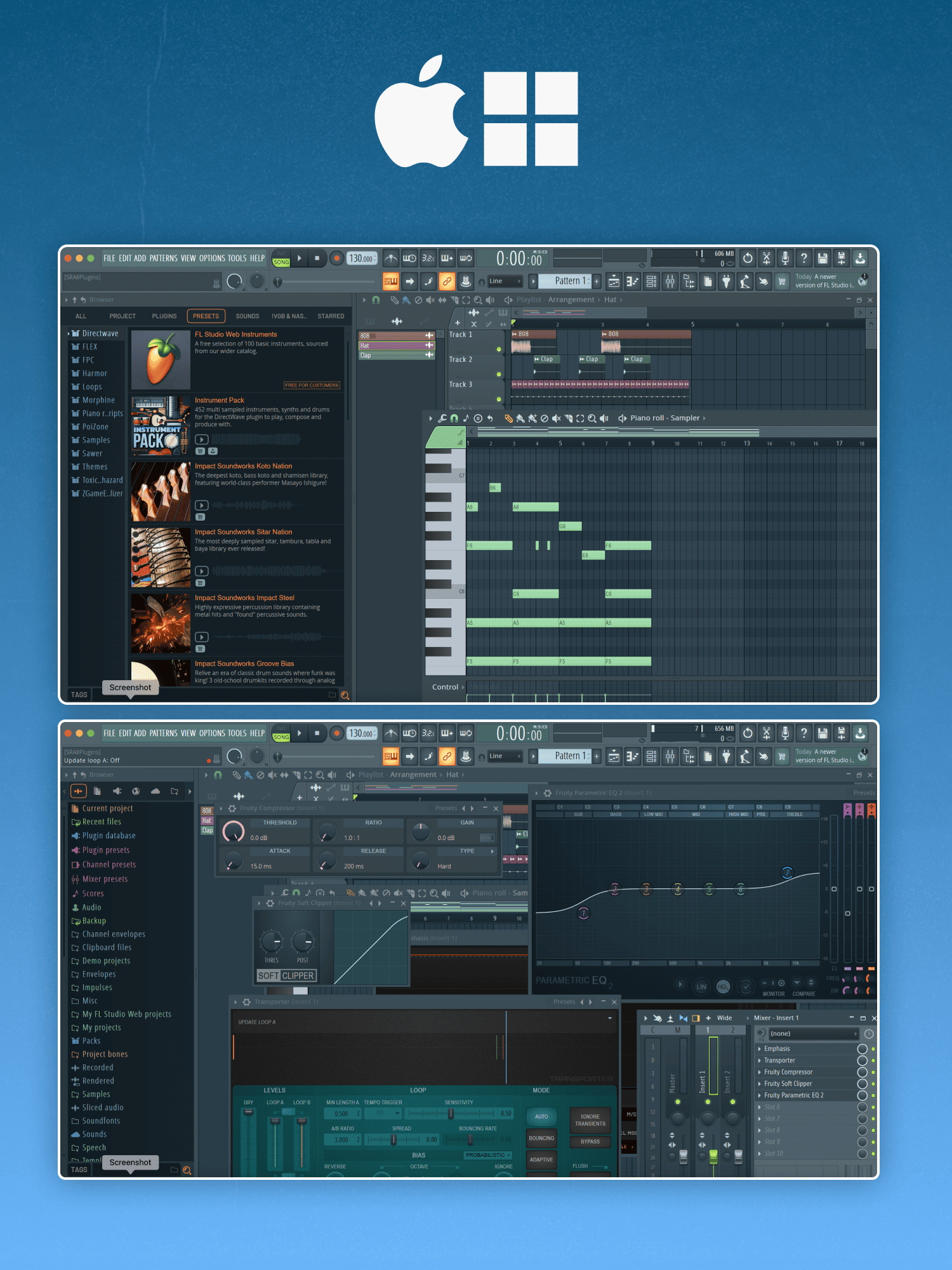Toggle the Fruity Compressor slot enable LED in mixer
952x1270 pixels.
(x=873, y=1072)
